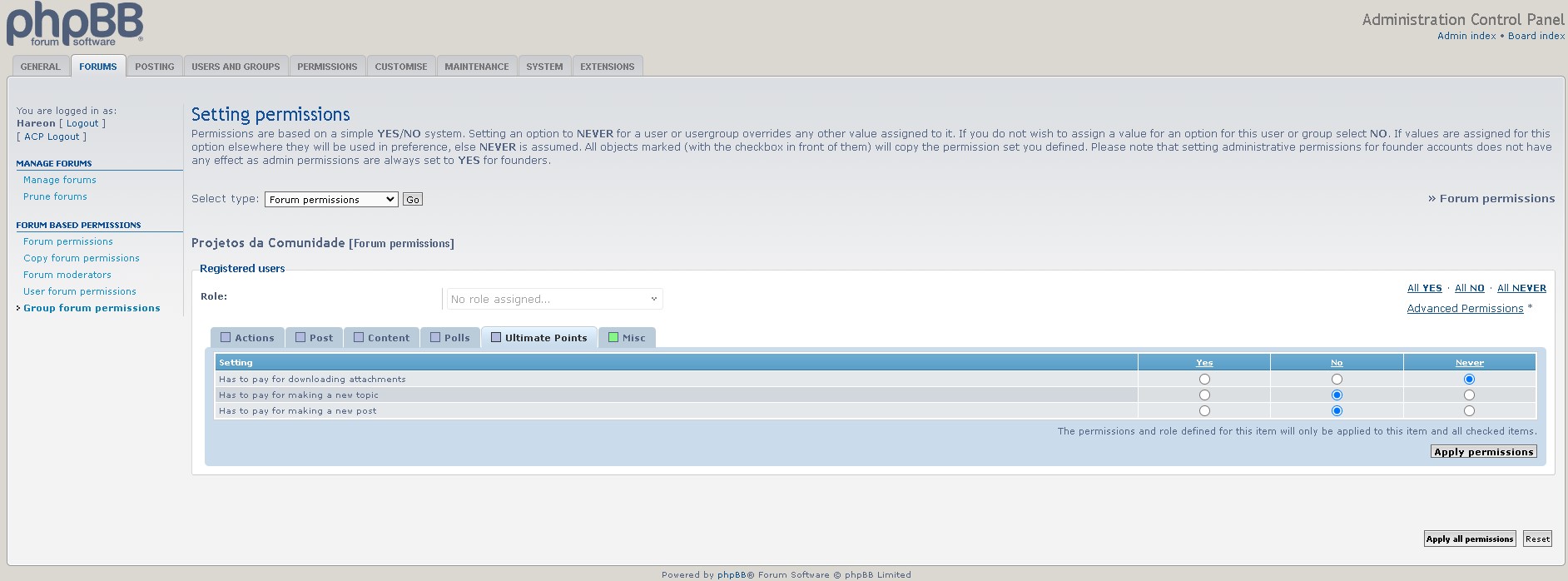The image size is (1568, 581).
Task: Select Never for making a new topic
Action: coord(1469,395)
